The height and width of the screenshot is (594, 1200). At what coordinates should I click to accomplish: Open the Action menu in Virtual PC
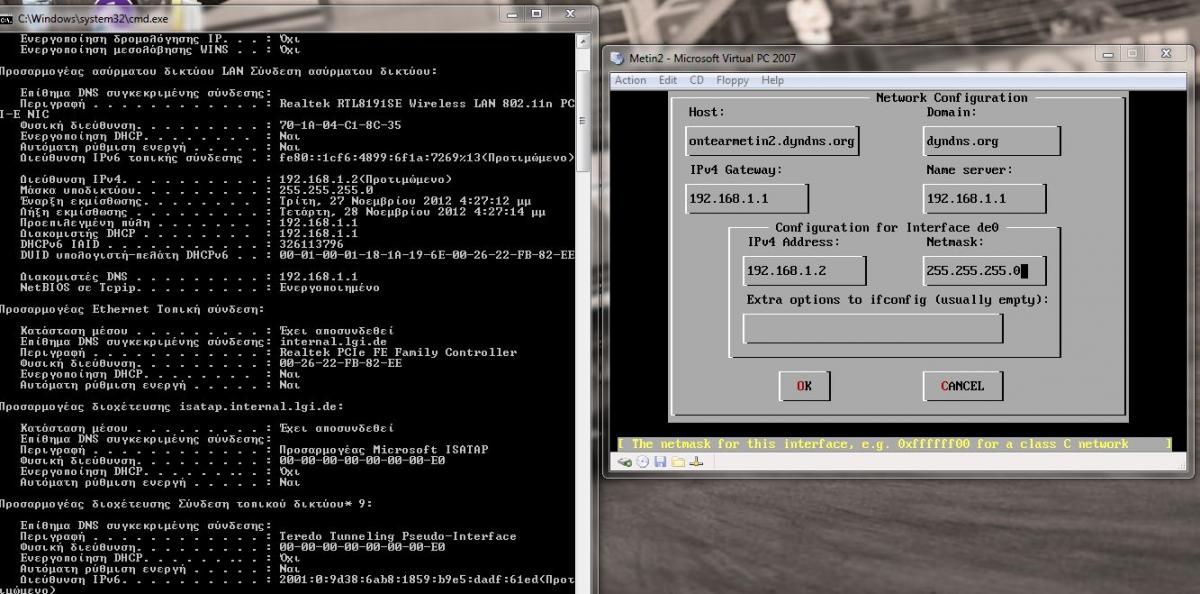coord(630,80)
